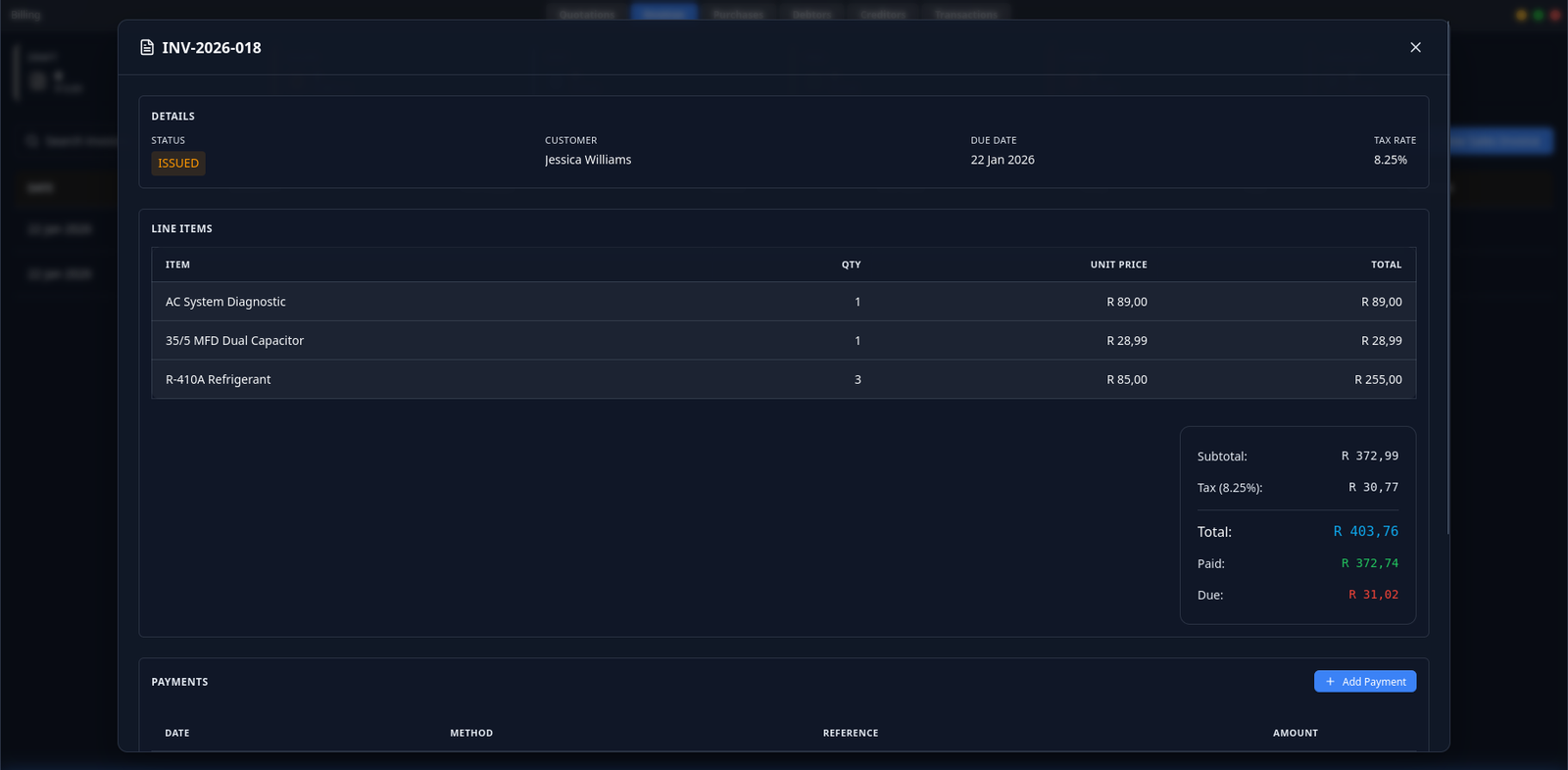Click the subtotal amount R 372,99

1370,457
